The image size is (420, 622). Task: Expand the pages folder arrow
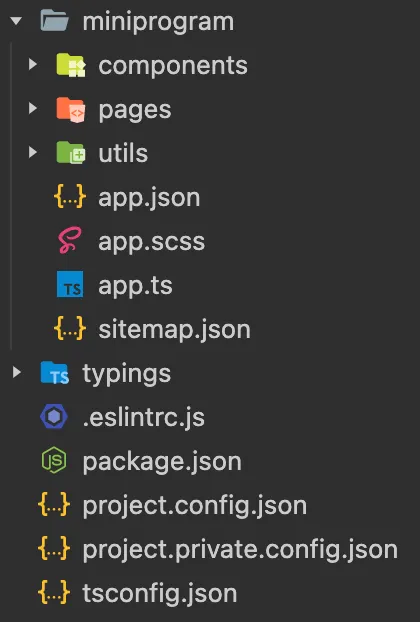[33, 108]
